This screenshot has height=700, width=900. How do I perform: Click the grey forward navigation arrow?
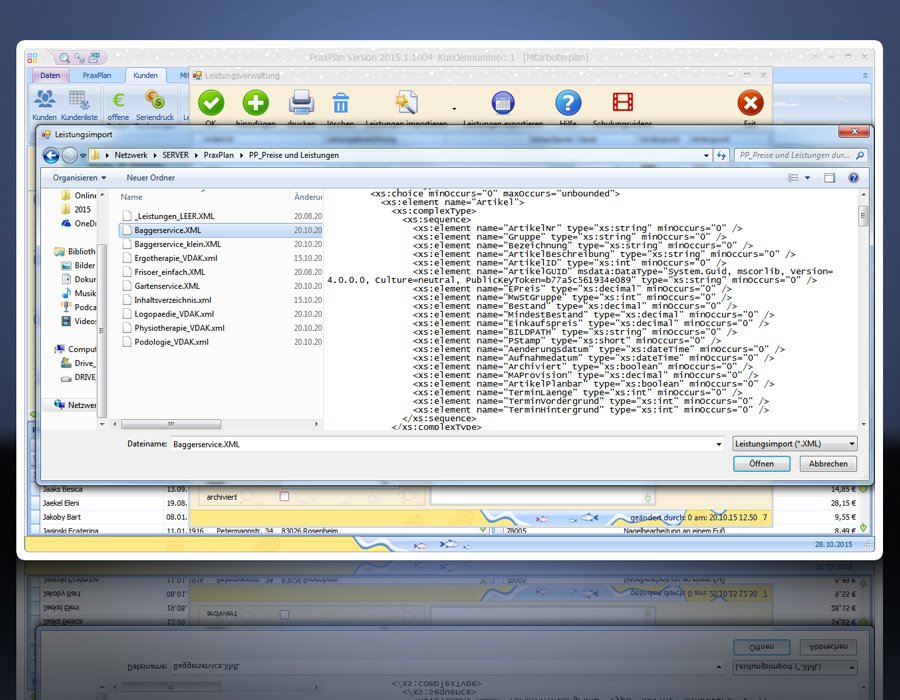[x=69, y=155]
